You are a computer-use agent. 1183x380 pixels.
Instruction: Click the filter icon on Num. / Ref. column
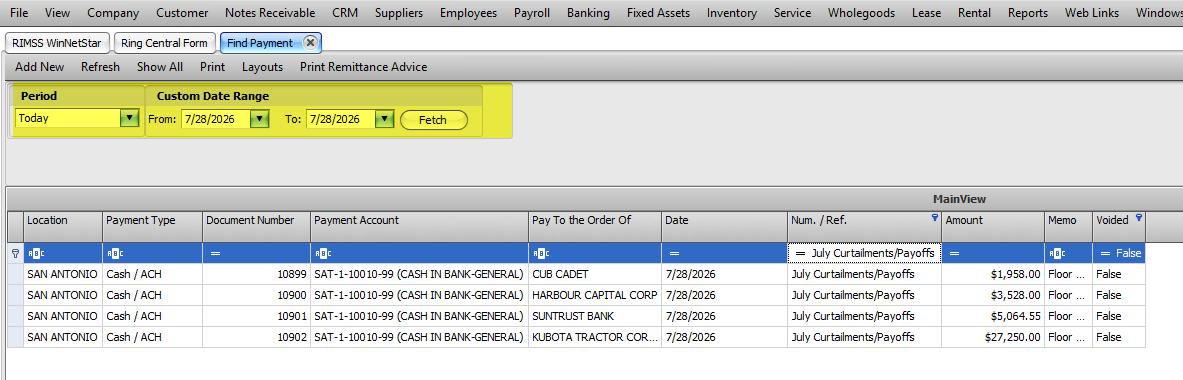[x=935, y=218]
